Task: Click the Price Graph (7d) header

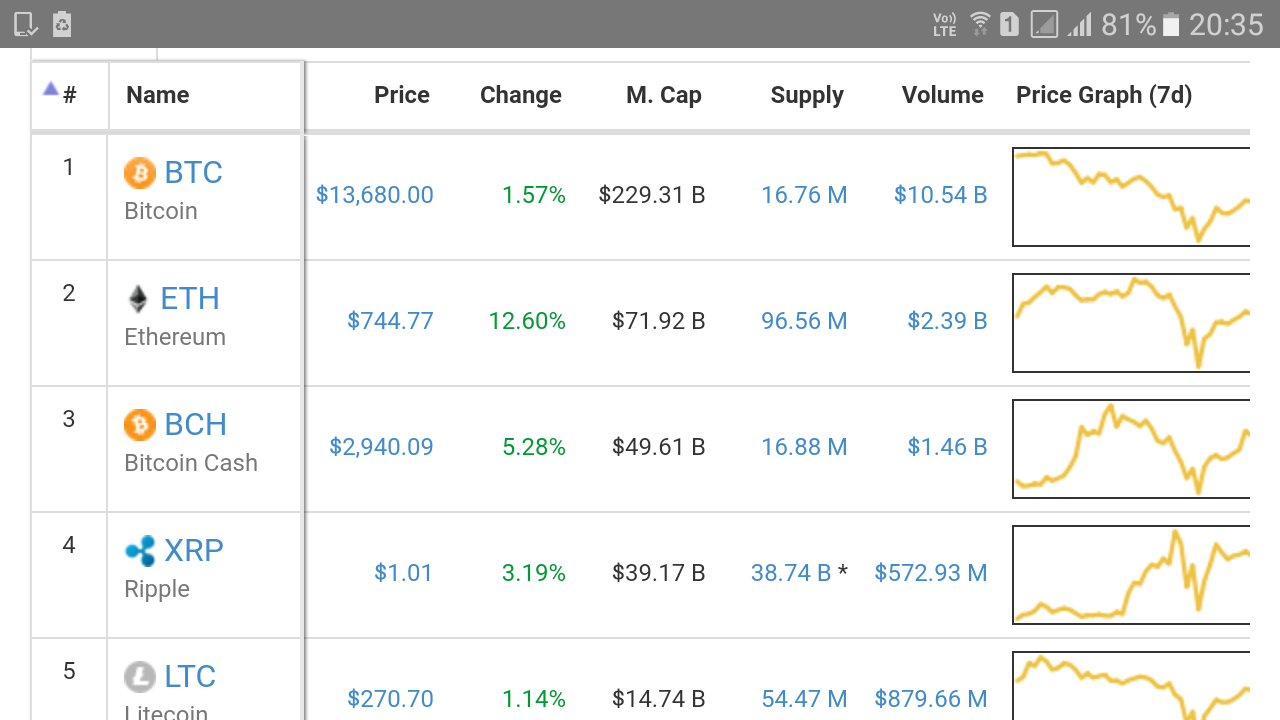Action: [1104, 95]
